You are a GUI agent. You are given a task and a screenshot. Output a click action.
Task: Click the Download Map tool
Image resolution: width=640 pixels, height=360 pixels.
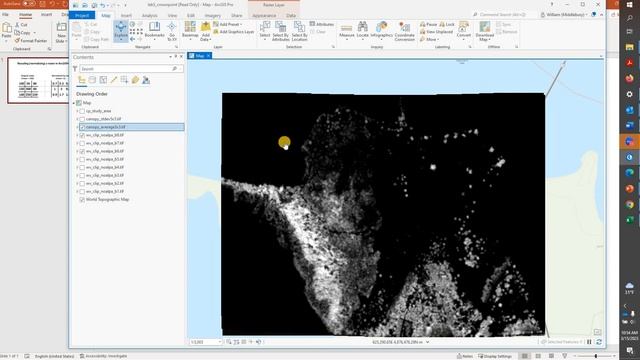[x=484, y=31]
